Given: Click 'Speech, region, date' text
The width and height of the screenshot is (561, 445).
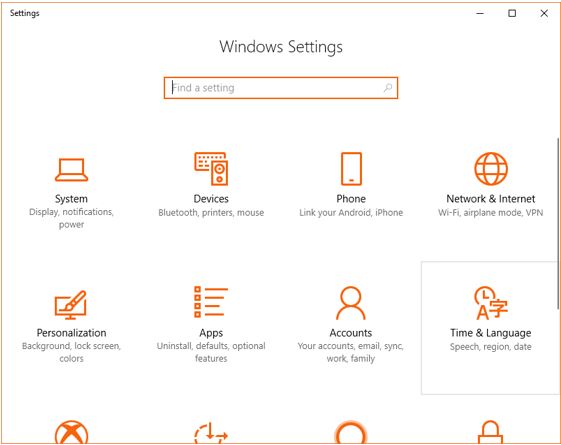Looking at the screenshot, I should tap(491, 347).
